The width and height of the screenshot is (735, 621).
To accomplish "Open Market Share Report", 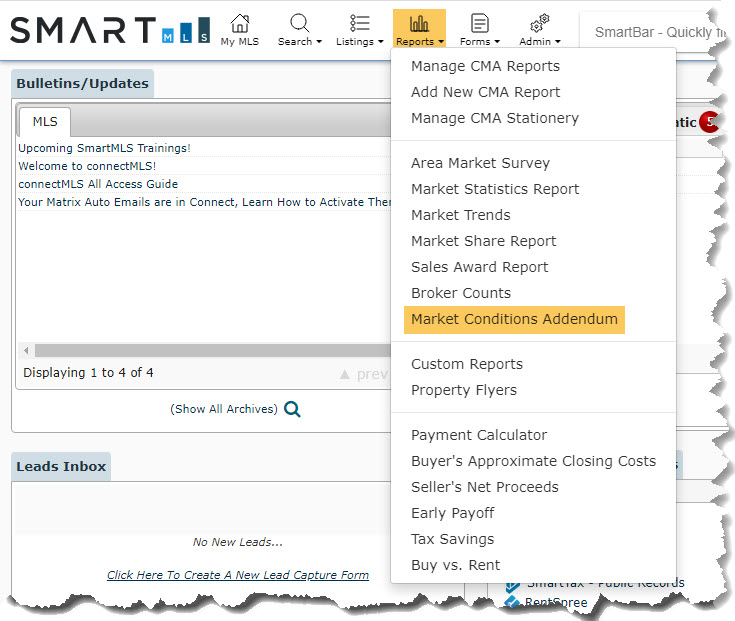I will coord(484,241).
